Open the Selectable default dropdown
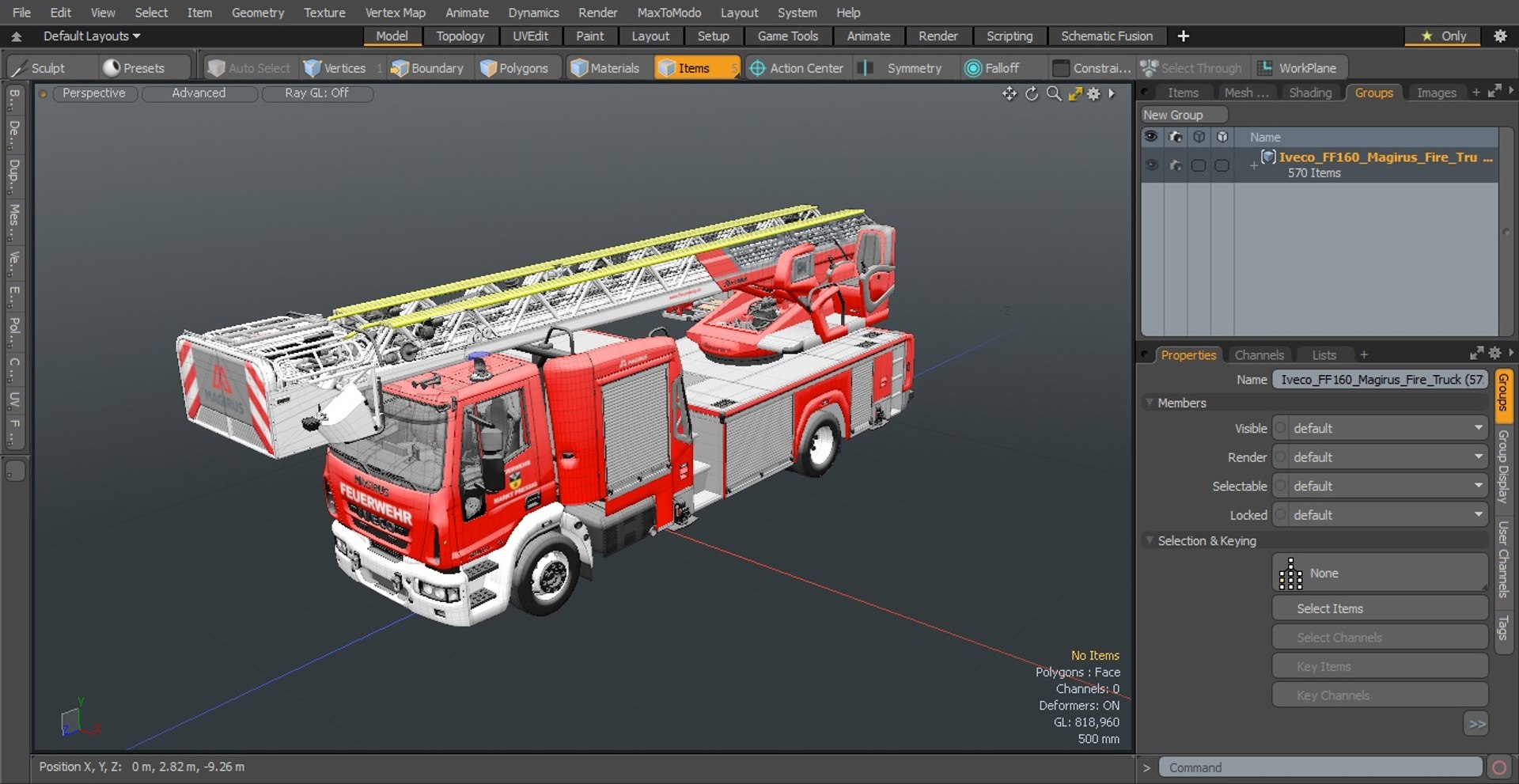 (x=1381, y=486)
